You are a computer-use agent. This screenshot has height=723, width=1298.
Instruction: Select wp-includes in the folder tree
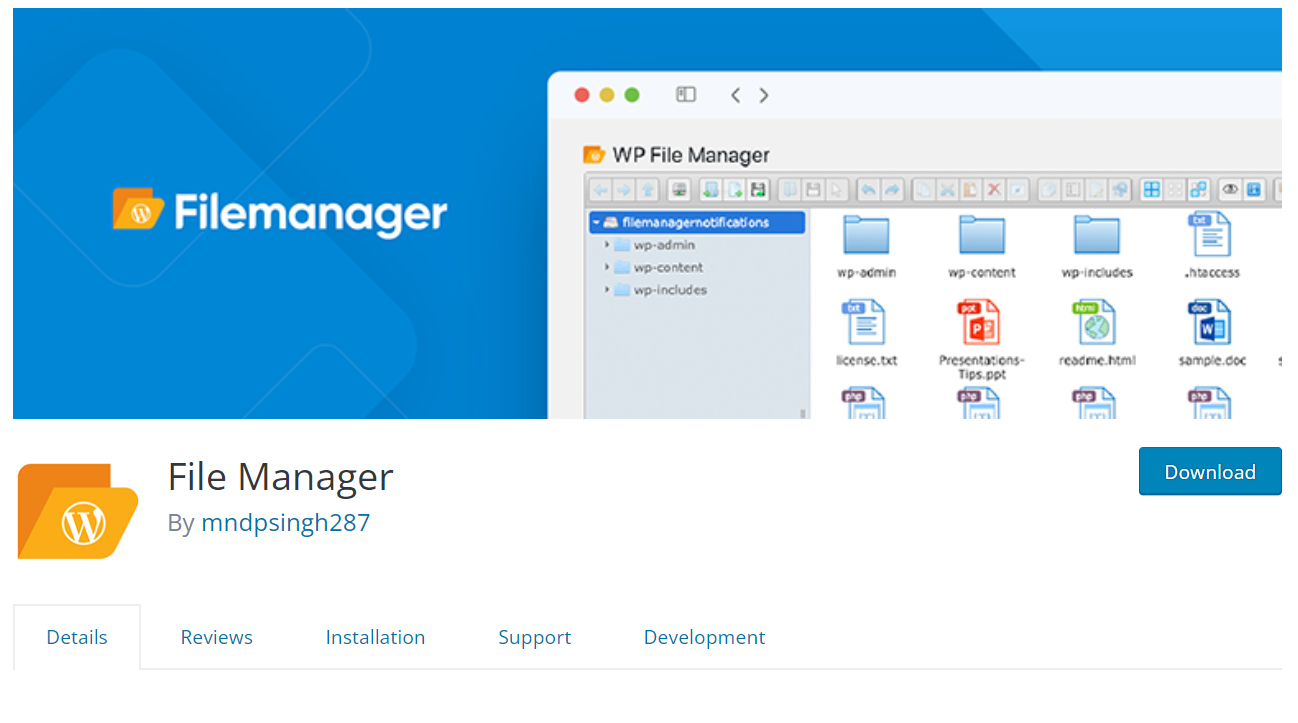click(x=670, y=290)
